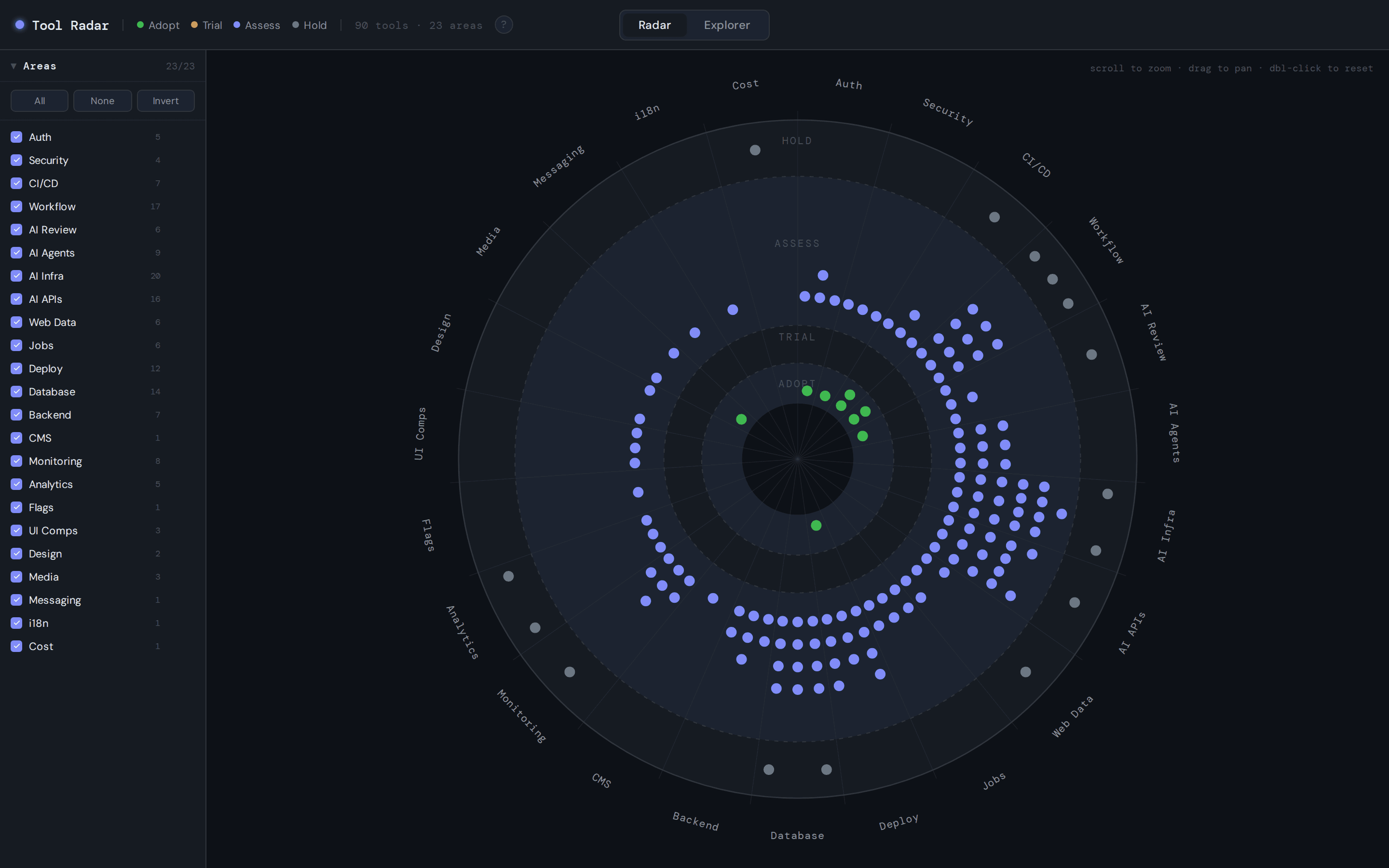Viewport: 1389px width, 868px height.
Task: Uncheck the Auth area checkbox
Action: point(17,137)
